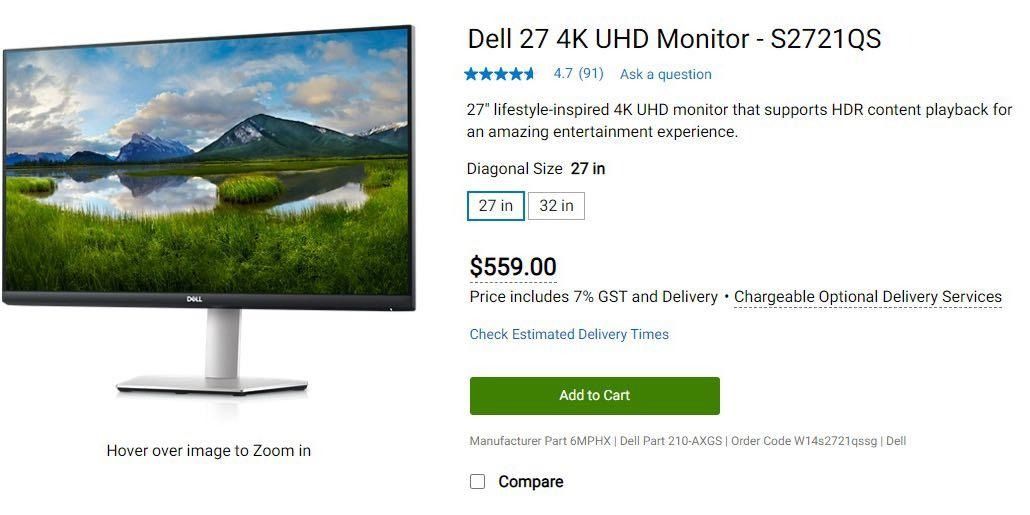
Task: Click the Compare label text
Action: [x=531, y=481]
